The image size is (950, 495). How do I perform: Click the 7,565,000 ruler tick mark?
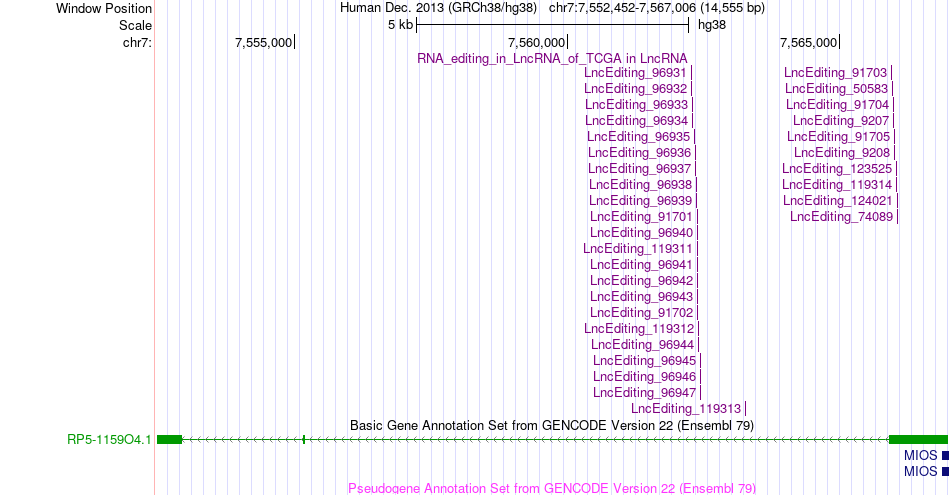coord(839,42)
